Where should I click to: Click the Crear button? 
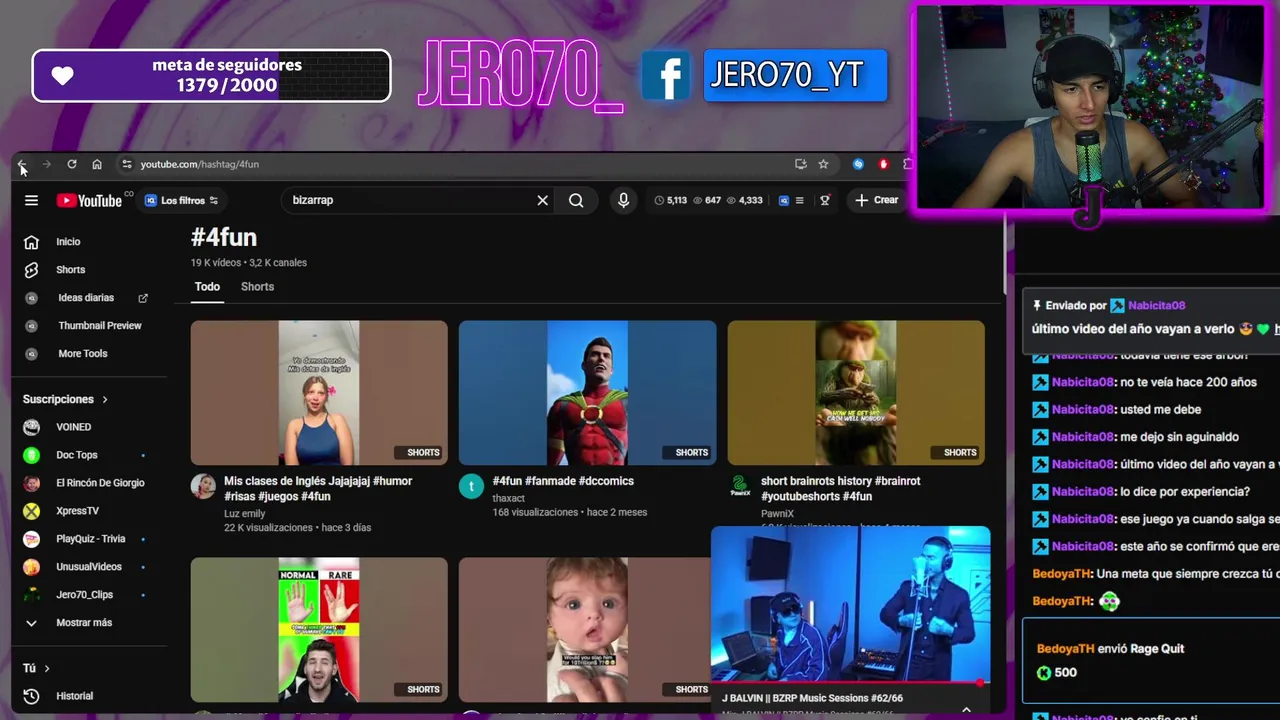877,200
